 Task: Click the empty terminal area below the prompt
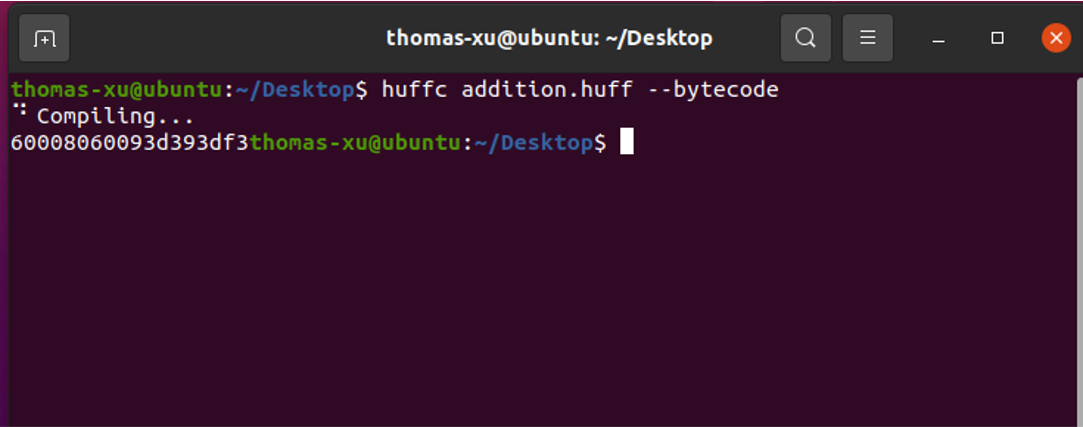tap(540, 300)
